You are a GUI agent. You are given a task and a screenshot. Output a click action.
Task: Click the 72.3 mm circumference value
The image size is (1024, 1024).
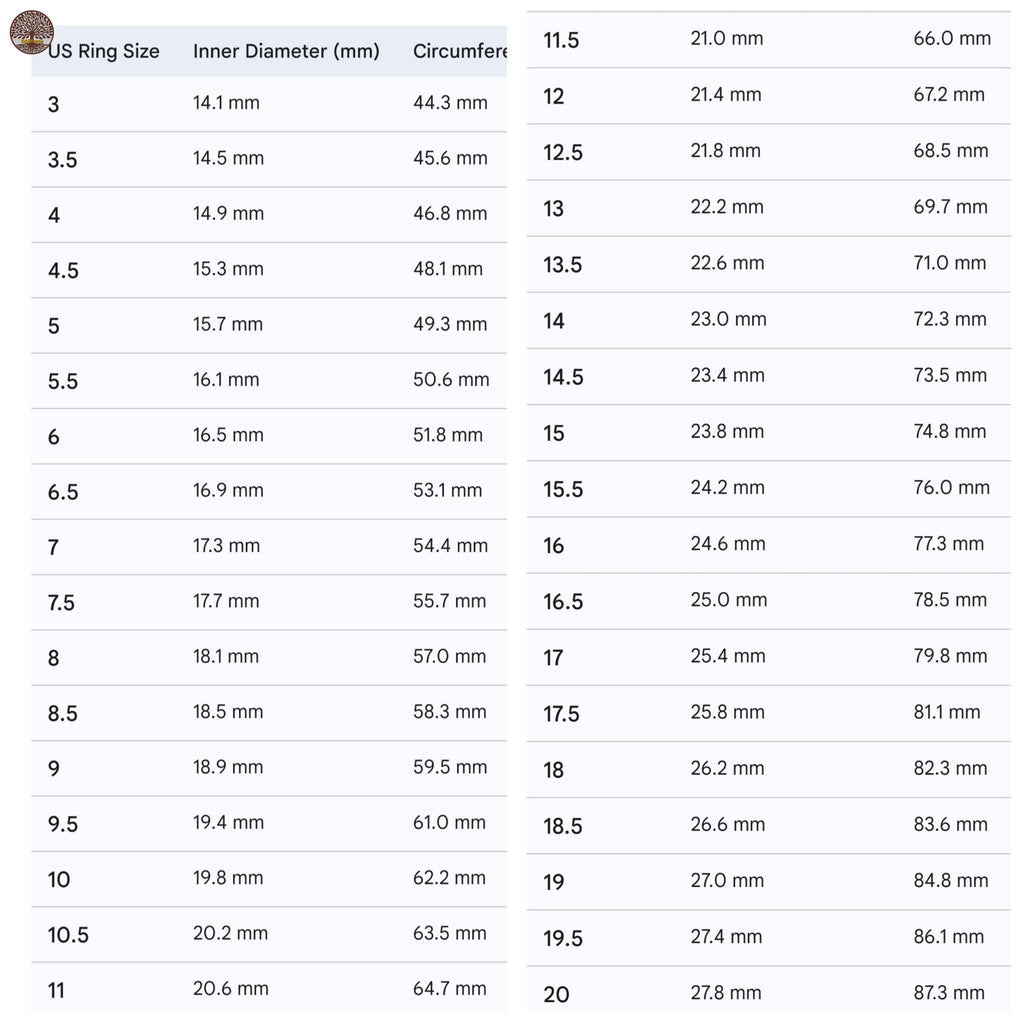tap(949, 320)
